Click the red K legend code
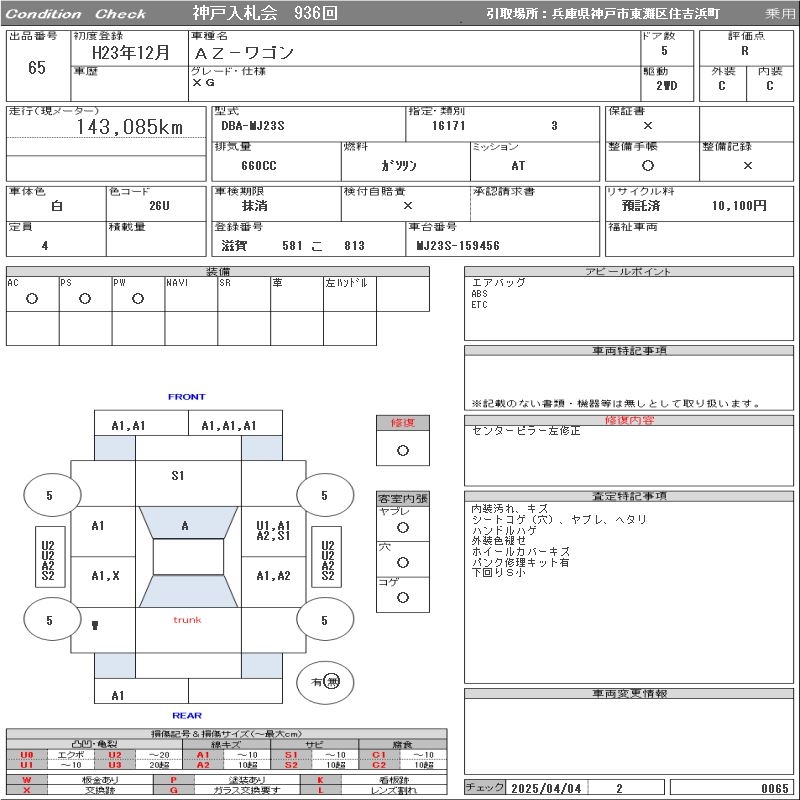Screen dimensions: 800x800 (x=320, y=780)
